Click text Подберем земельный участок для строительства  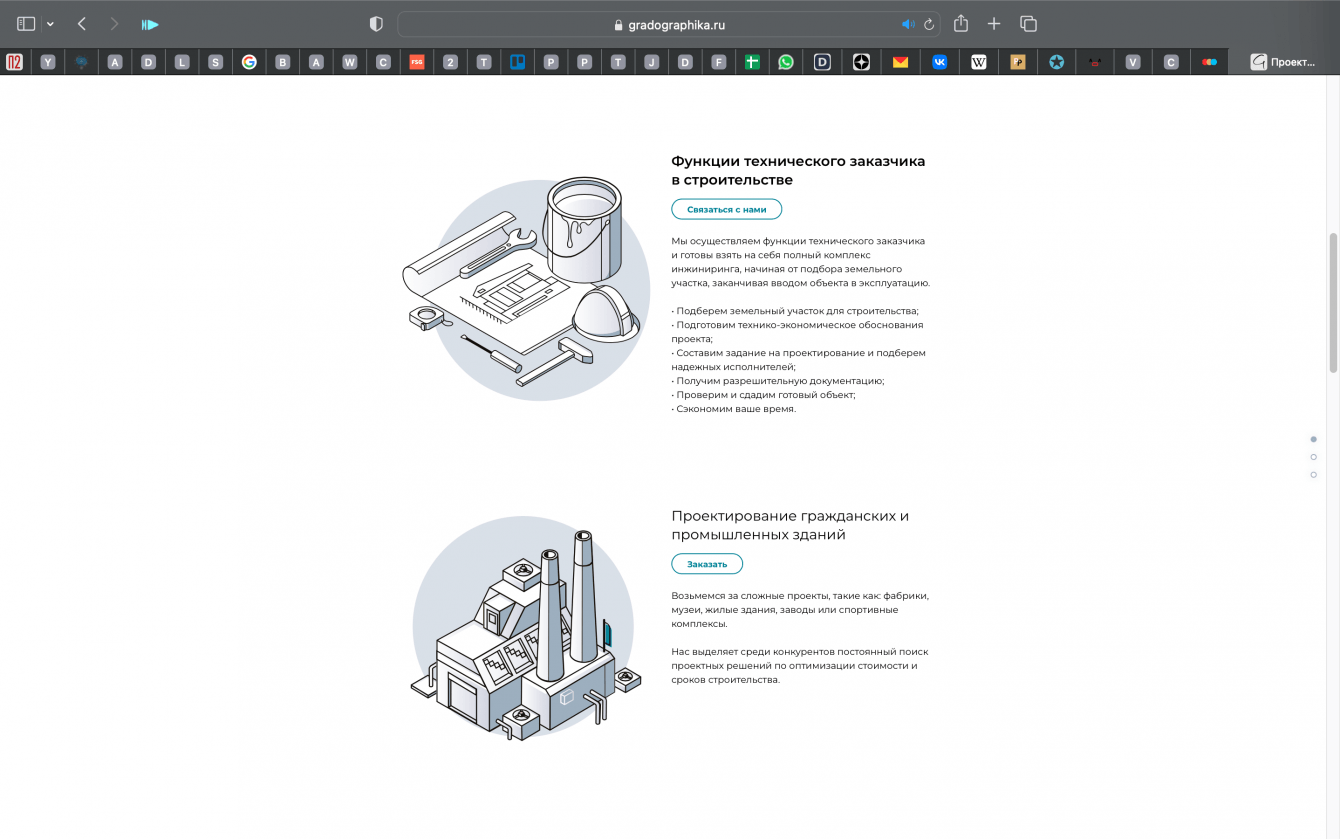(797, 311)
